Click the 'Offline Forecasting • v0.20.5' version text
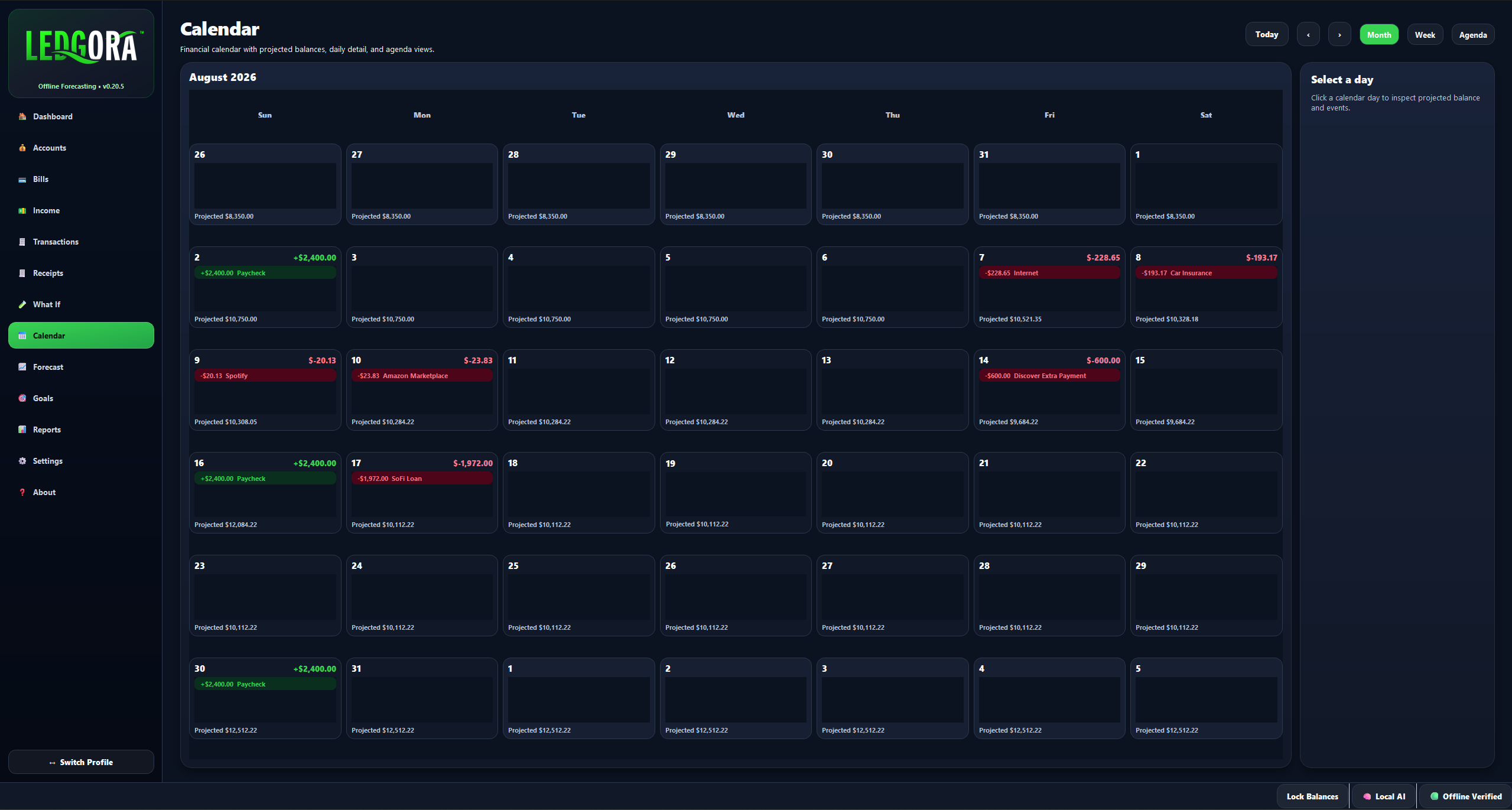 (x=81, y=86)
